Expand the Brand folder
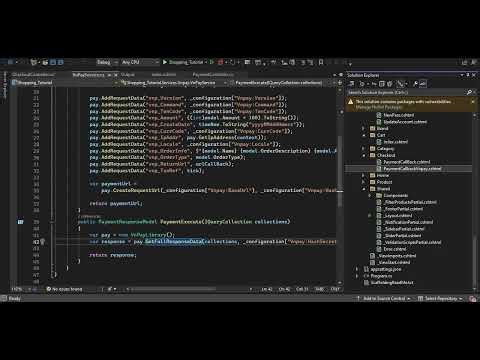Image resolution: width=480 pixels, height=360 pixels. click(364, 128)
